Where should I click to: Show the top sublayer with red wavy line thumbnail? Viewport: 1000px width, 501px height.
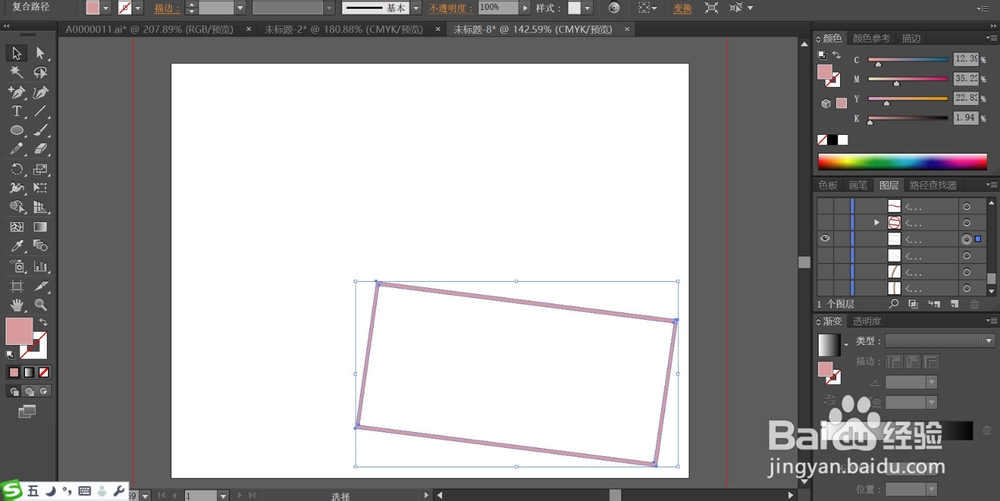pyautogui.click(x=825, y=206)
